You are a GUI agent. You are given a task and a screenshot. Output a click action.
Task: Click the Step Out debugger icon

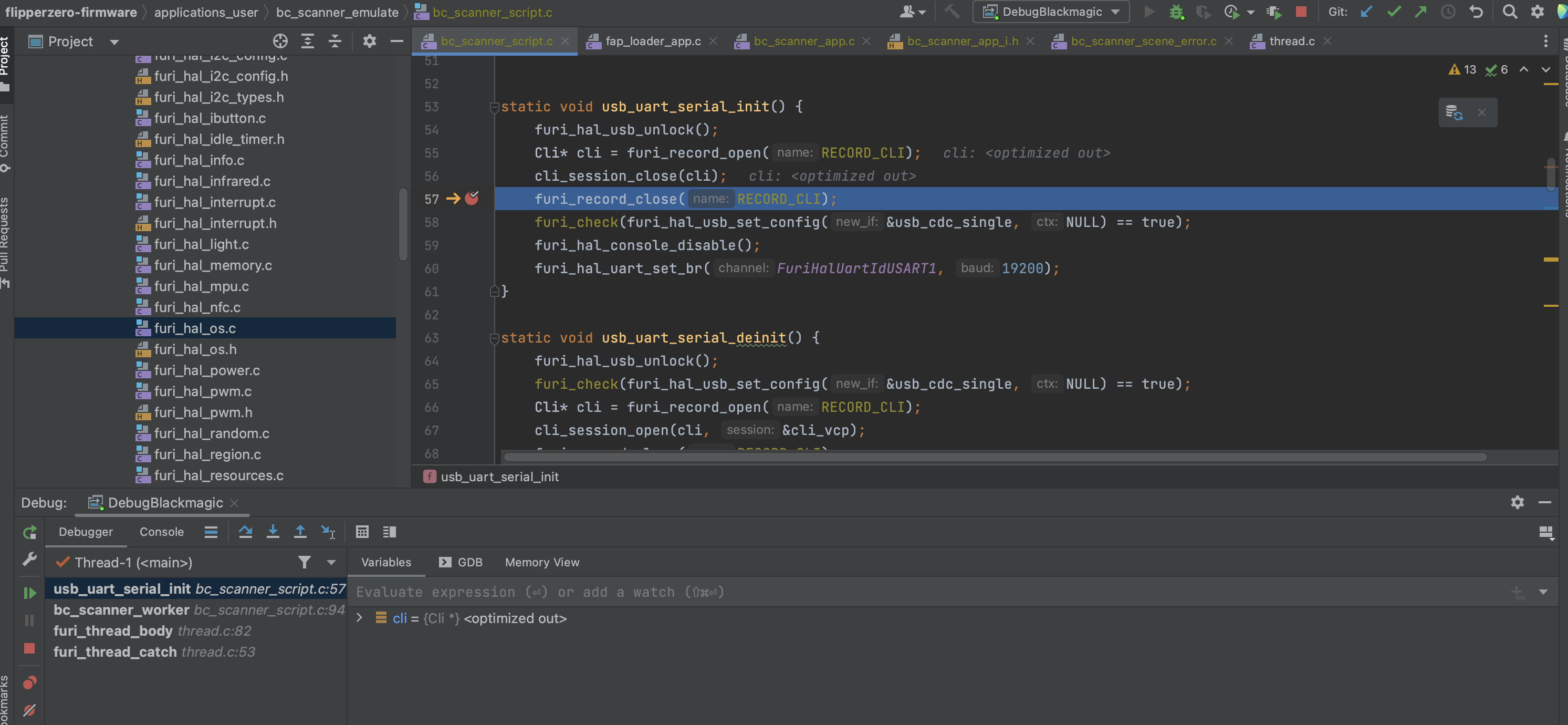(x=300, y=532)
